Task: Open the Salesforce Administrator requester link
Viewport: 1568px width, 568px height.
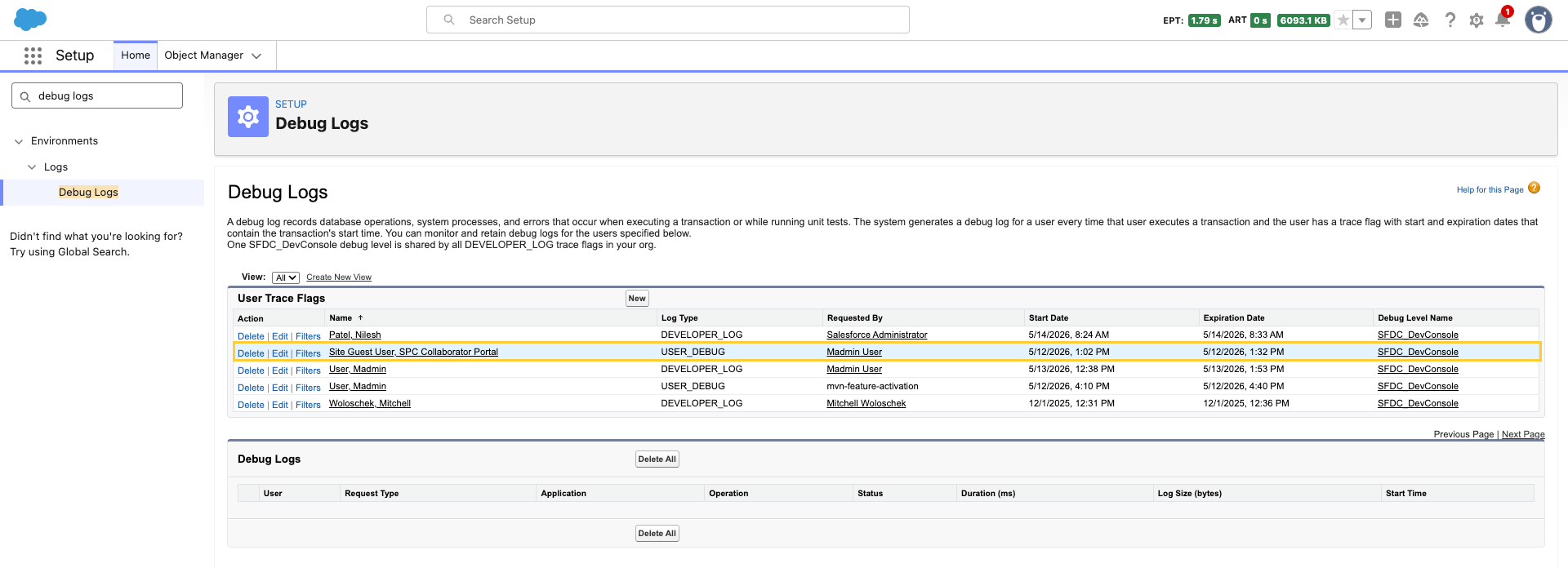Action: coord(876,335)
